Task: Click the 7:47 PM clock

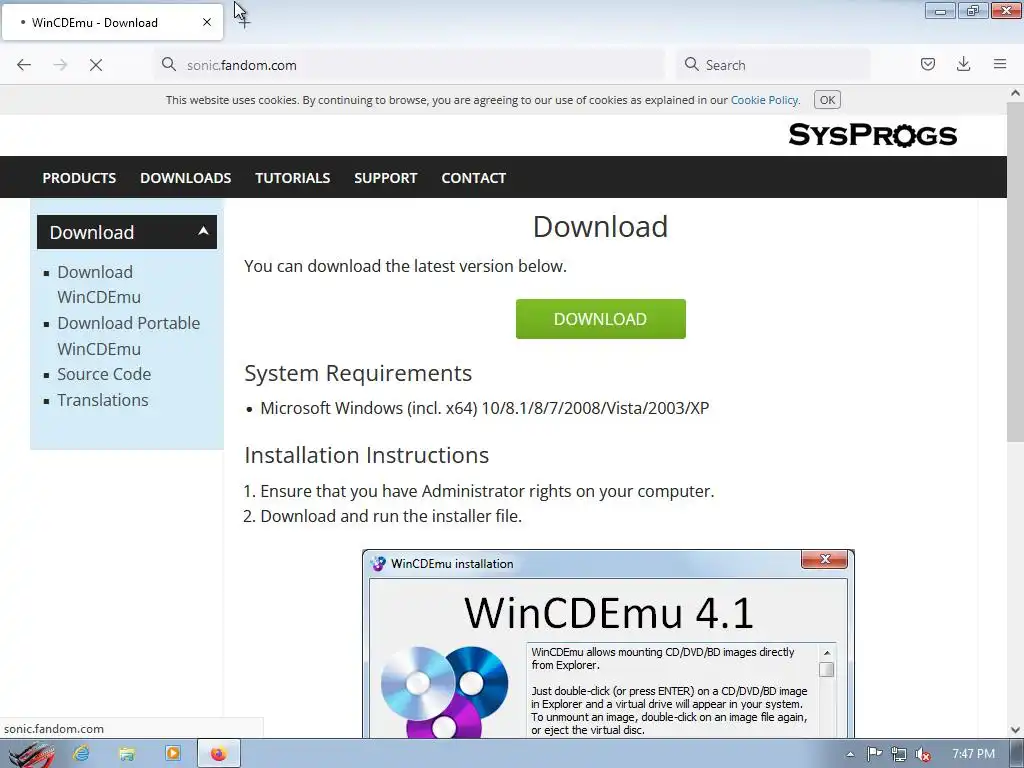Action: pyautogui.click(x=973, y=754)
